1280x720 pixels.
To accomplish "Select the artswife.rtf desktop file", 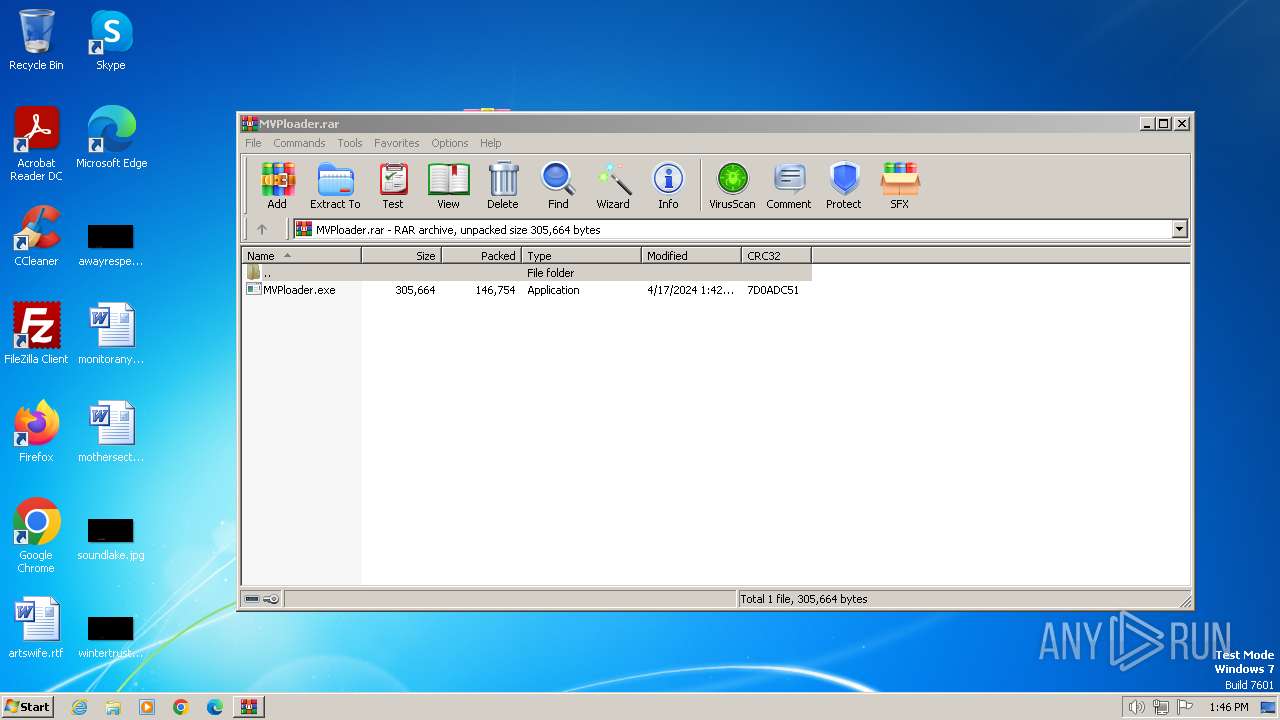I will pos(37,628).
